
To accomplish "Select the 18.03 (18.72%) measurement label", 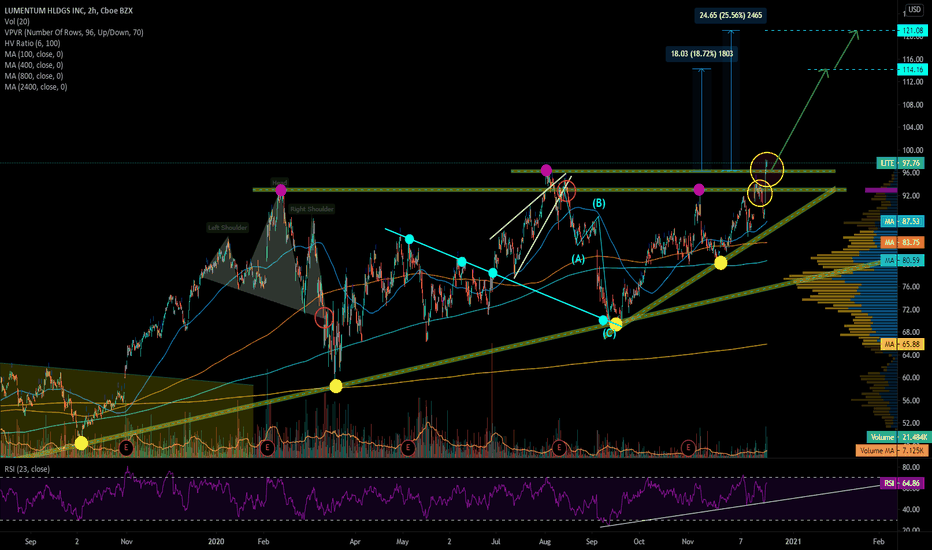I will click(x=702, y=54).
